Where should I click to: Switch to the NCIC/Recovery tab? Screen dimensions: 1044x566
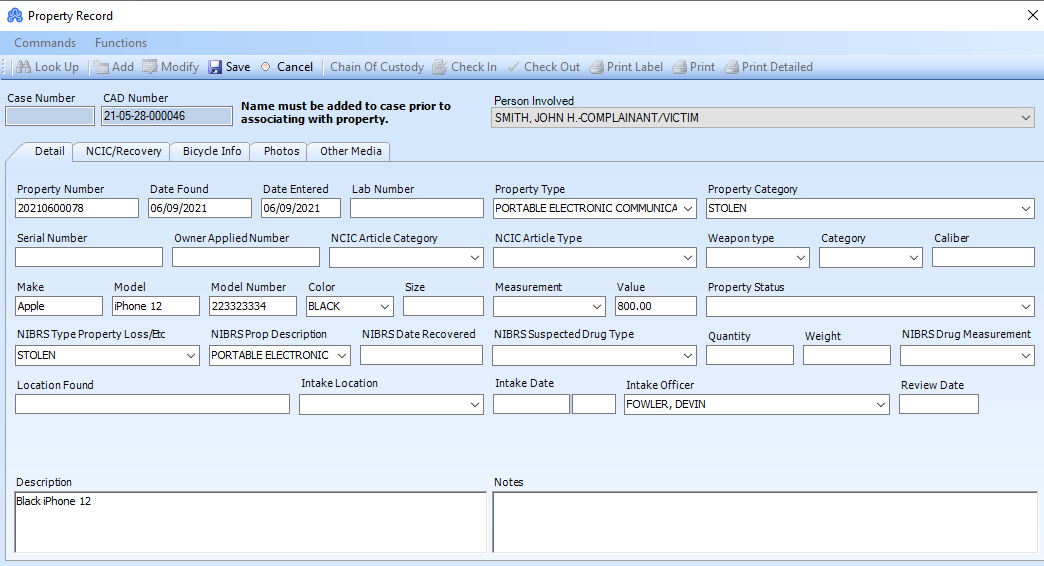coord(123,151)
